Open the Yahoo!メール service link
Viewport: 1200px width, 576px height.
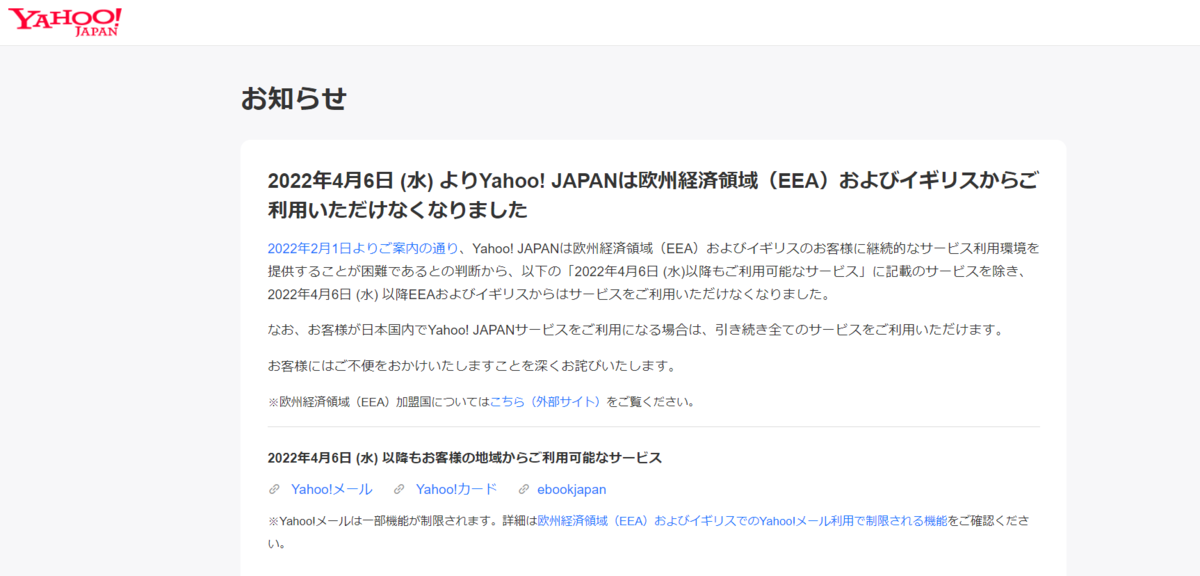331,489
